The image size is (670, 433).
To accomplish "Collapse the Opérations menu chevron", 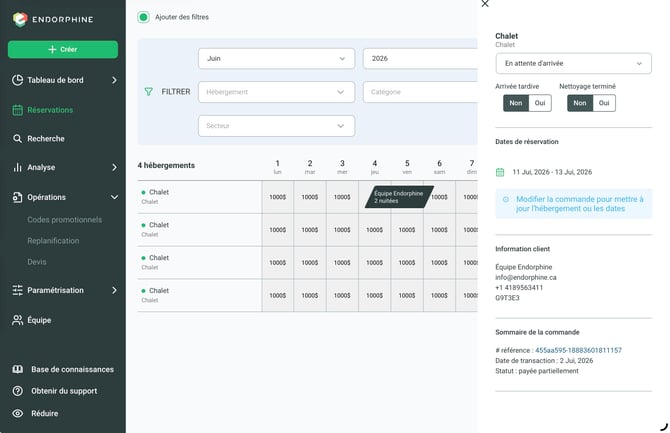I will pos(115,197).
